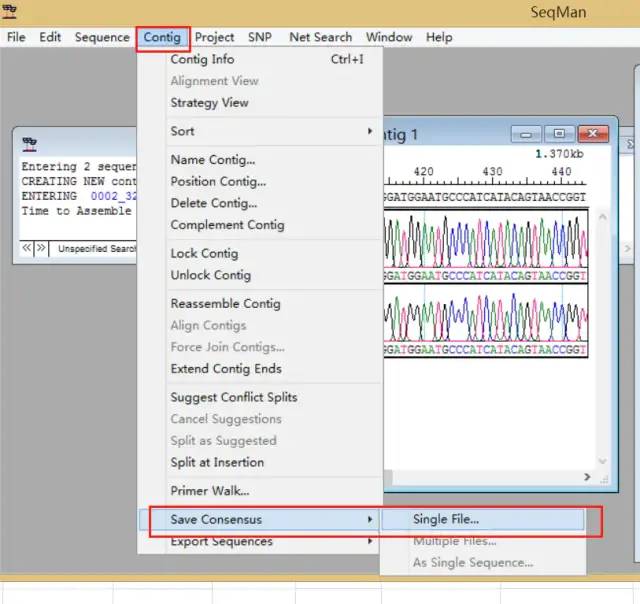Click the scroll down arrow in Contig 1 window

point(602,461)
